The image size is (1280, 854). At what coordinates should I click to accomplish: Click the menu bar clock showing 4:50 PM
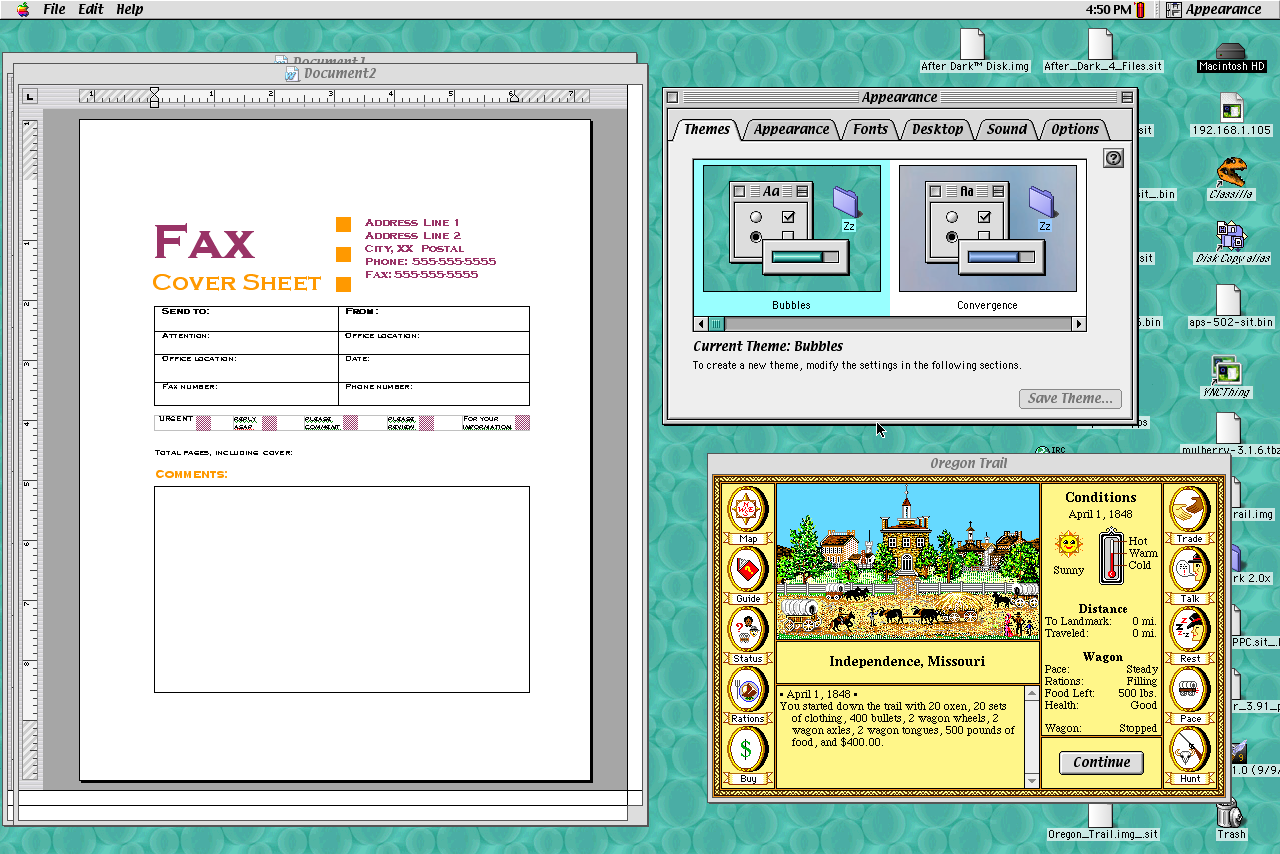click(1108, 9)
